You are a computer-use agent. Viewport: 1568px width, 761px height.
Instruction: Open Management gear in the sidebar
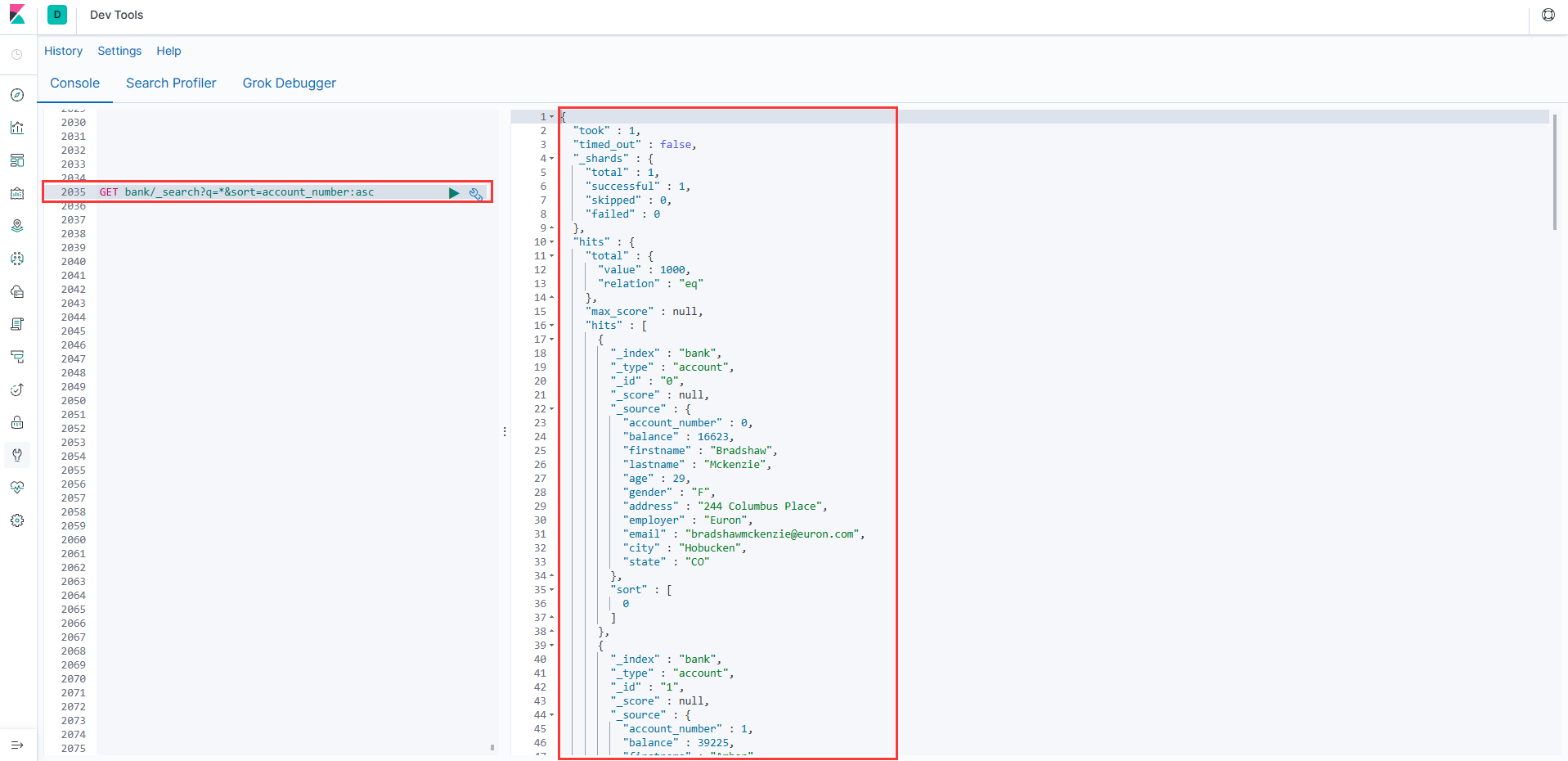coord(17,520)
